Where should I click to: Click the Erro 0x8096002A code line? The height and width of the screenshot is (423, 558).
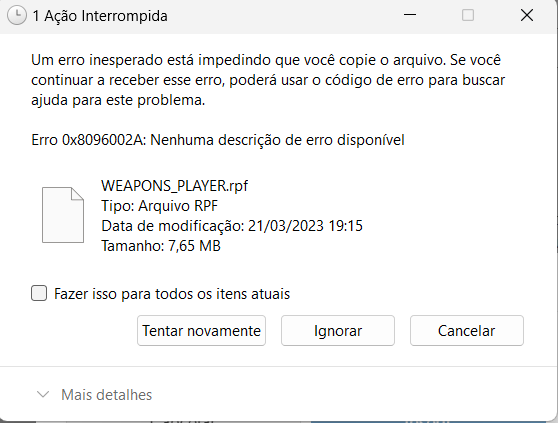pos(218,140)
